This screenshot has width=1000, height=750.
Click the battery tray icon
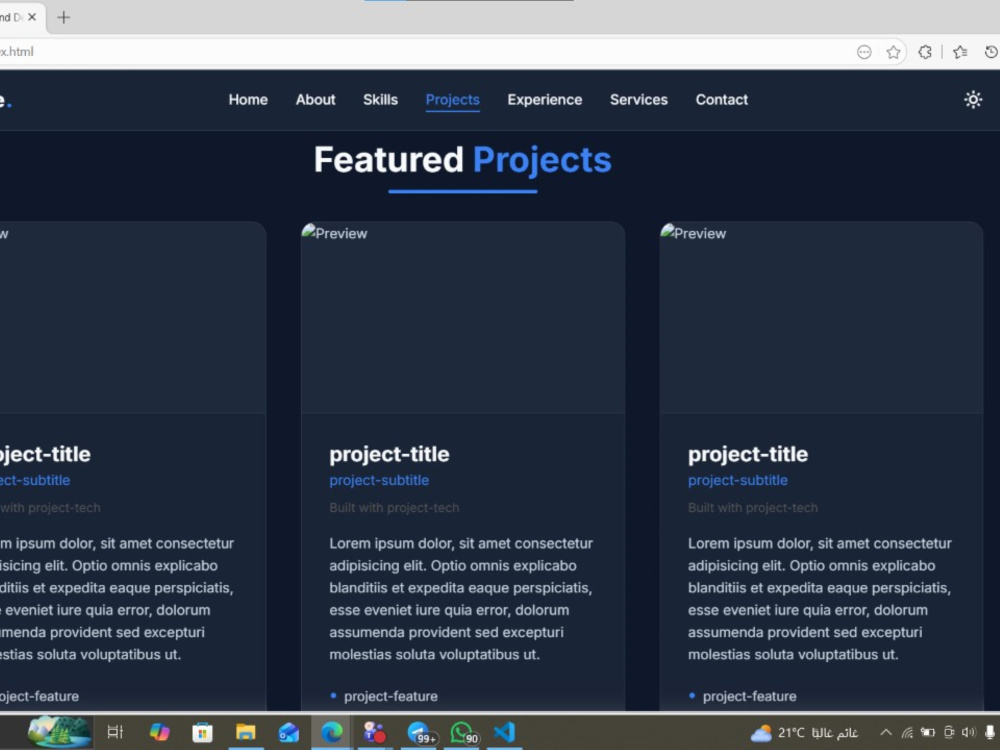928,732
